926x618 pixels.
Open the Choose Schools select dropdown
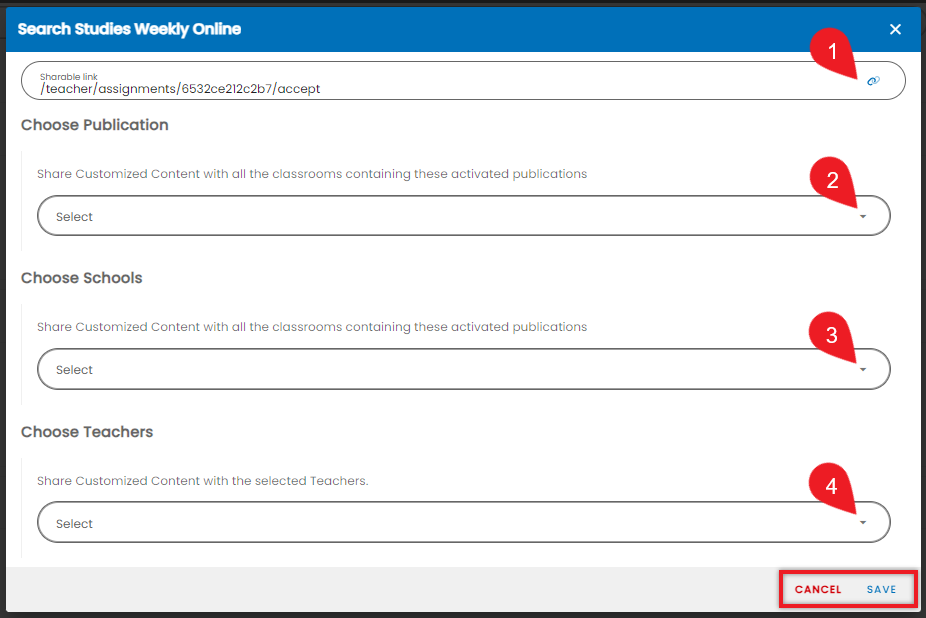(464, 369)
